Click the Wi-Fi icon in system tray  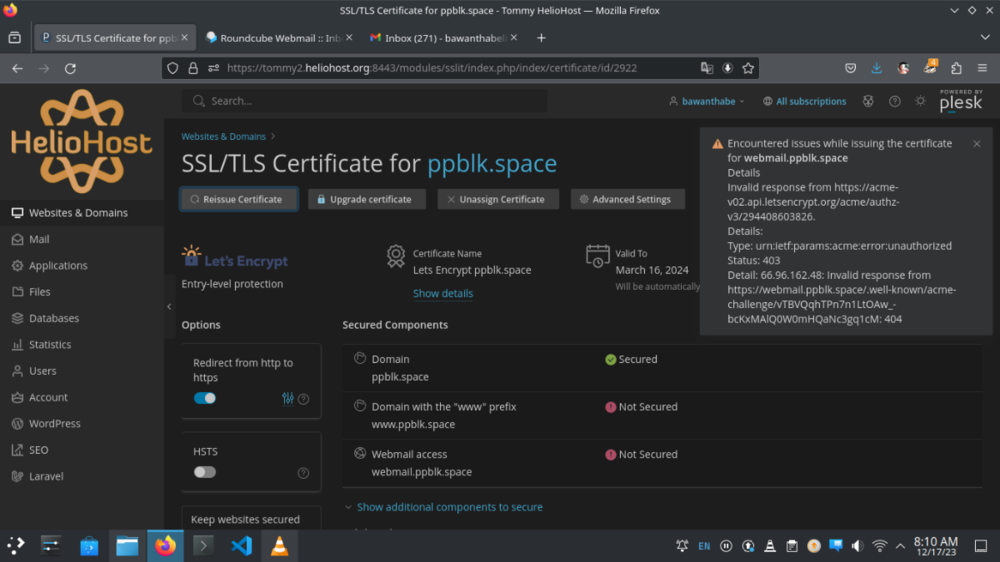[879, 546]
